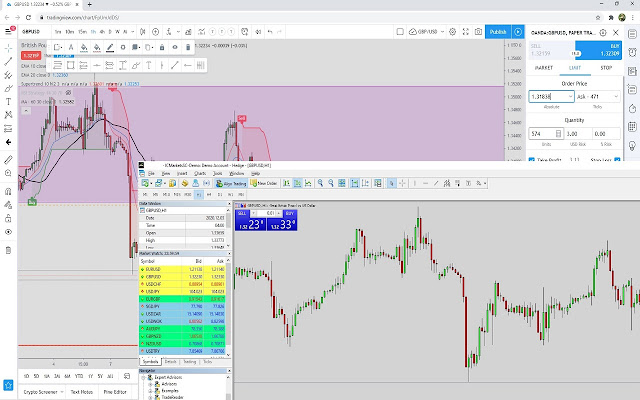This screenshot has width=640, height=400.
Task: Select the trend line tool in TradingView sidebar
Action: coord(8,62)
